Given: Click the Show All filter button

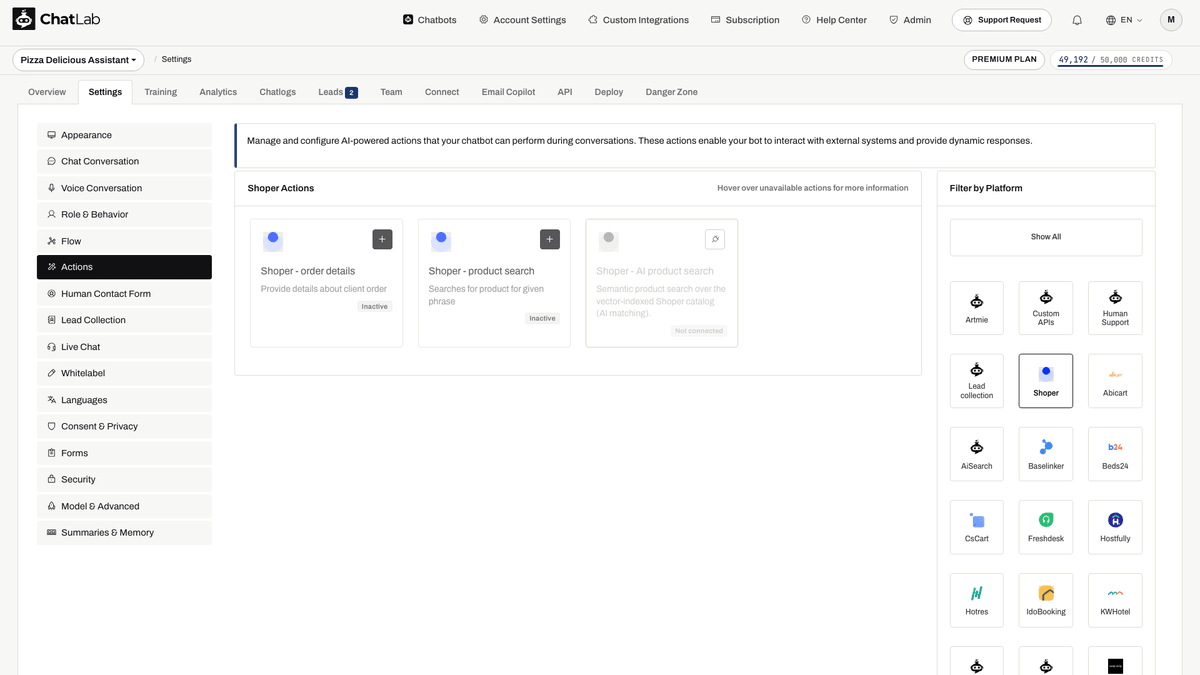Looking at the screenshot, I should coord(1046,237).
